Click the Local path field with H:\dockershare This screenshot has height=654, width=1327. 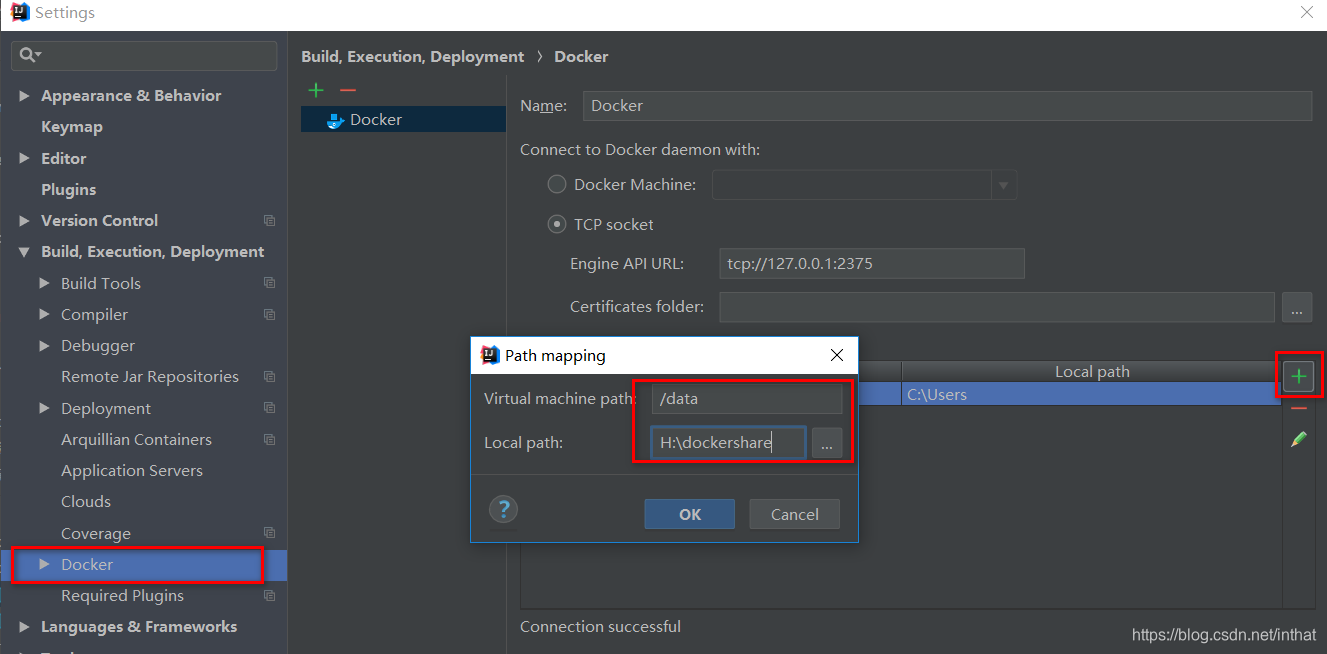729,443
